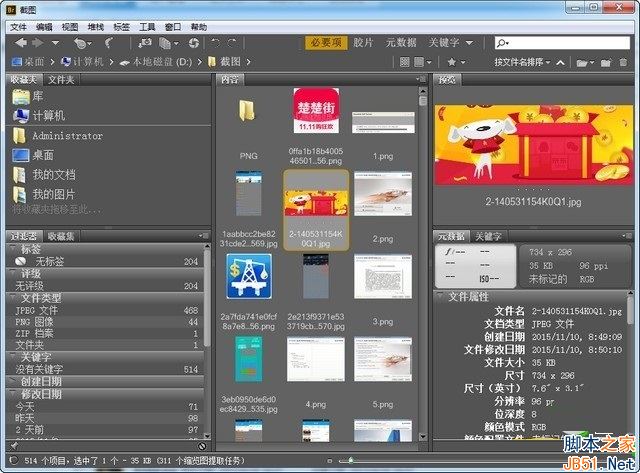Switch to the 必要项 workspace

click(x=326, y=42)
